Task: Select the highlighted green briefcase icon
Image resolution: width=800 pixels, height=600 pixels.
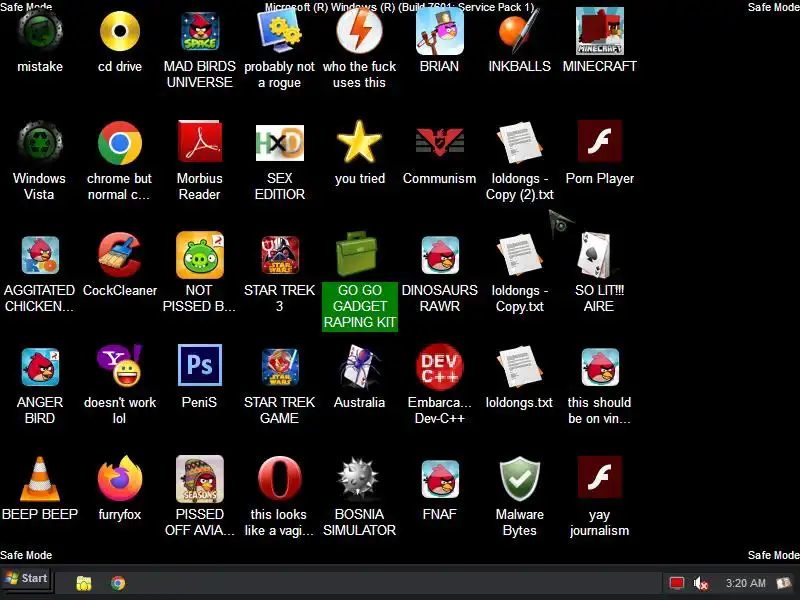Action: (357, 254)
